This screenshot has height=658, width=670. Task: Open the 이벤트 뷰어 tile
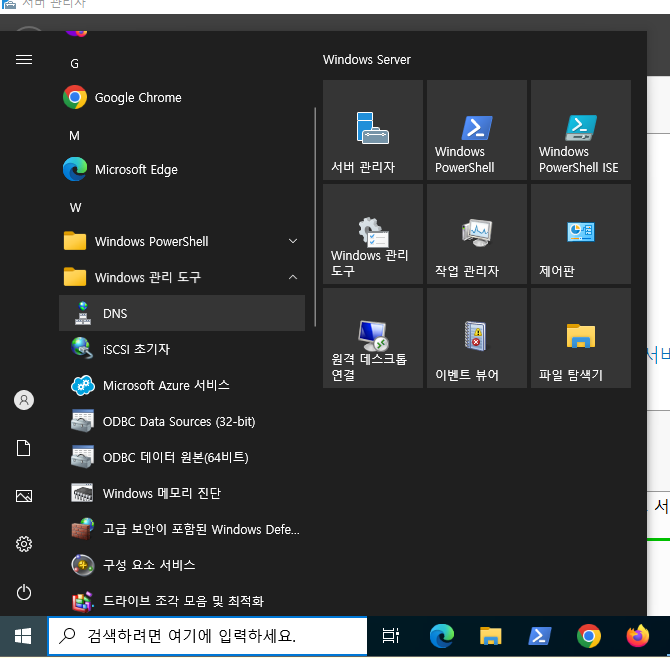click(476, 338)
